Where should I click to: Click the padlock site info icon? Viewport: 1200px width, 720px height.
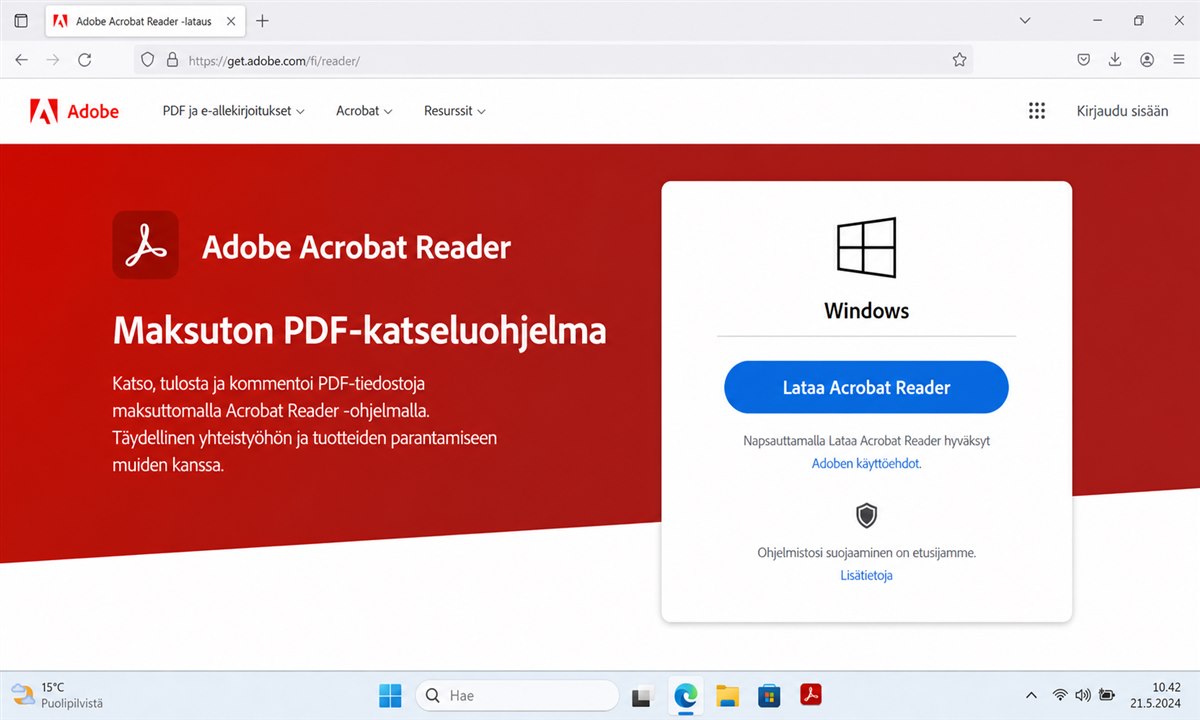pyautogui.click(x=172, y=60)
